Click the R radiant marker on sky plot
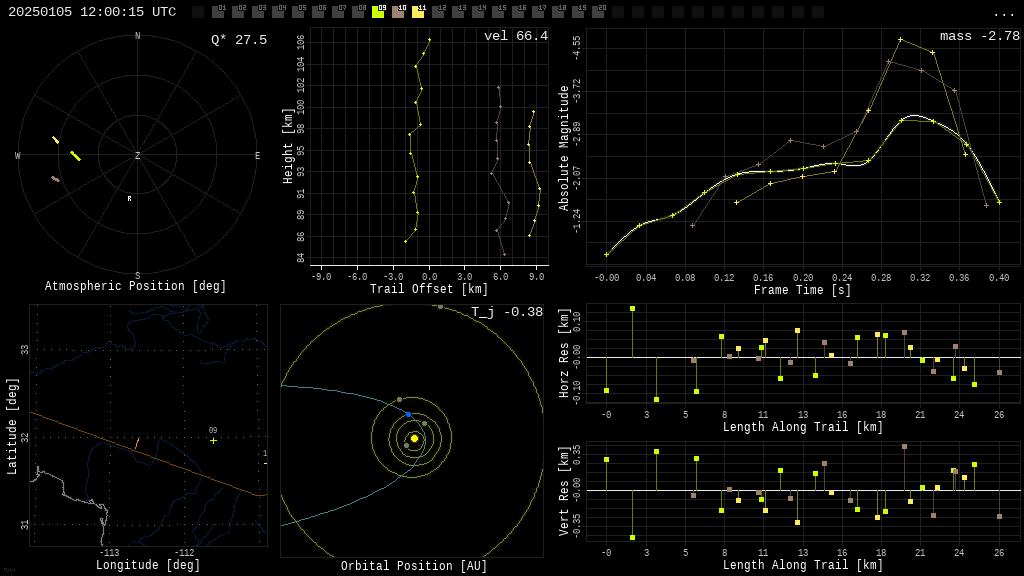This screenshot has height=576, width=1024. [x=129, y=199]
